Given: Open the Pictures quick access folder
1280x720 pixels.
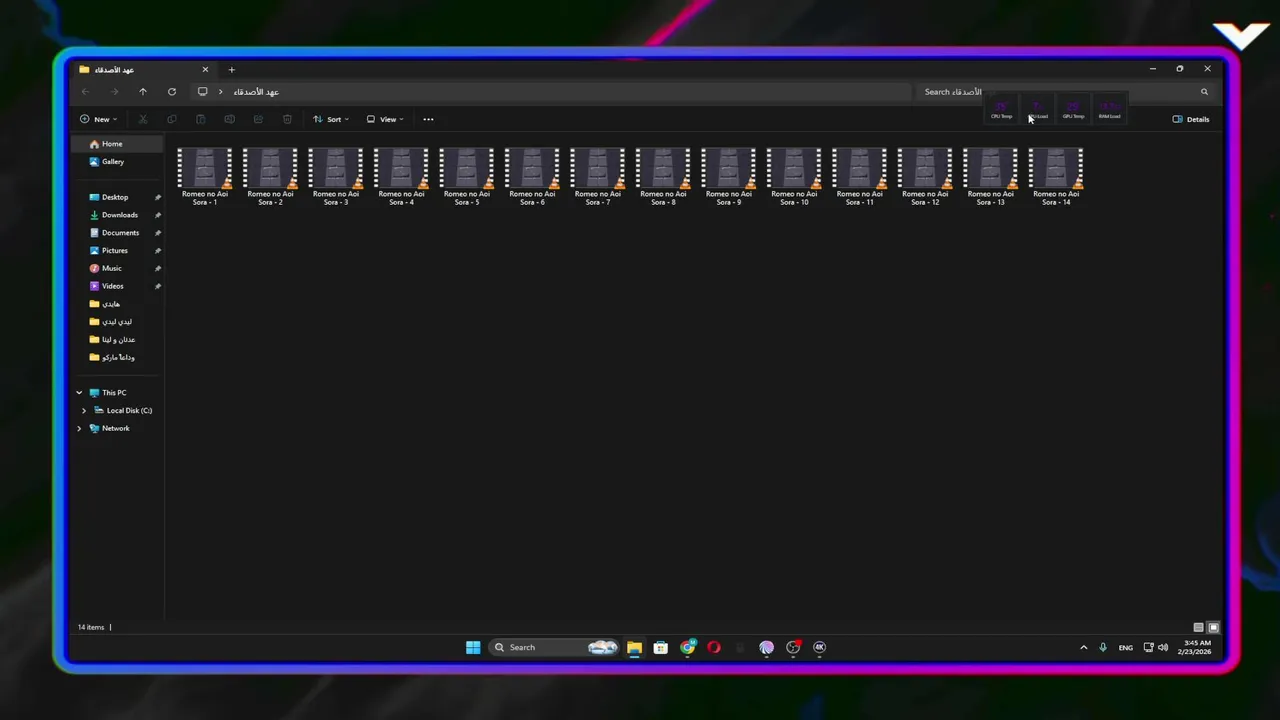Looking at the screenshot, I should (x=115, y=250).
